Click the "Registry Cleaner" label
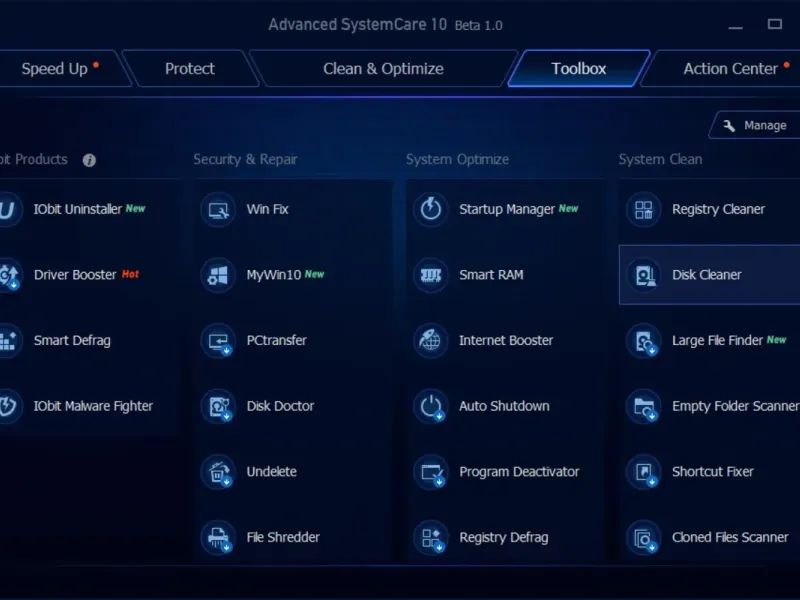The width and height of the screenshot is (800, 600). tap(718, 209)
